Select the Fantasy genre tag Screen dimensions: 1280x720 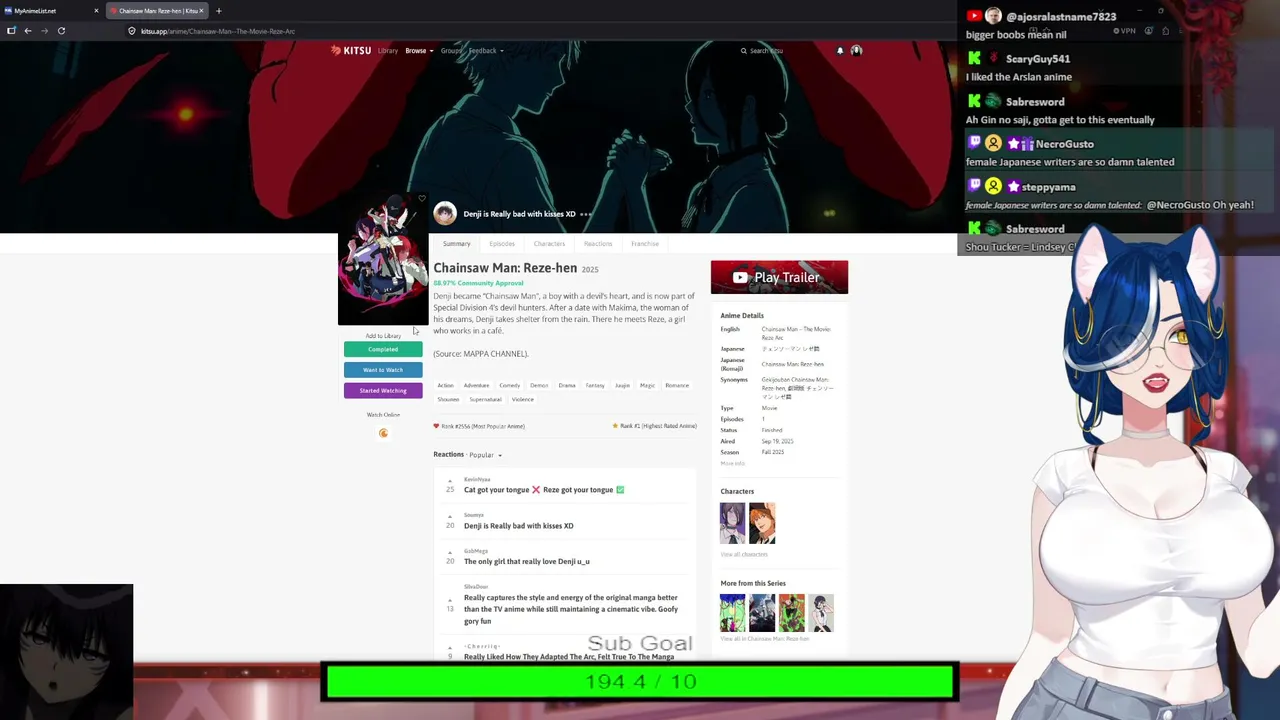(595, 385)
